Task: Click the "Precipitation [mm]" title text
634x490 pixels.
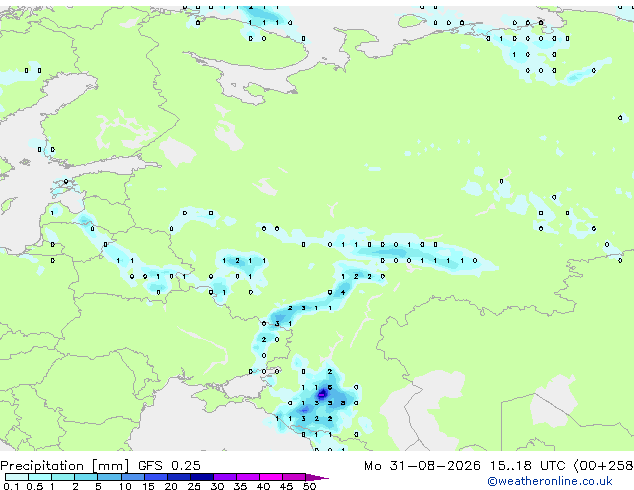Action: (x=65, y=466)
